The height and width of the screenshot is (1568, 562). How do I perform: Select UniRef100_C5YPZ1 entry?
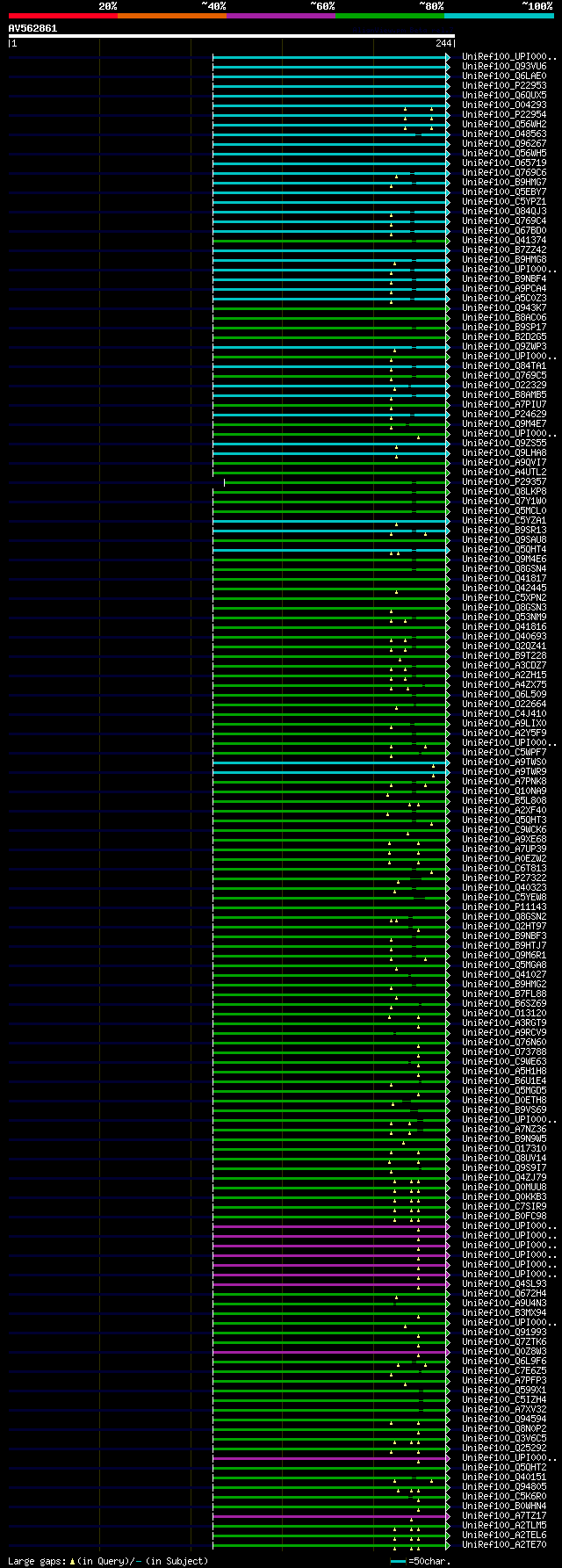504,201
